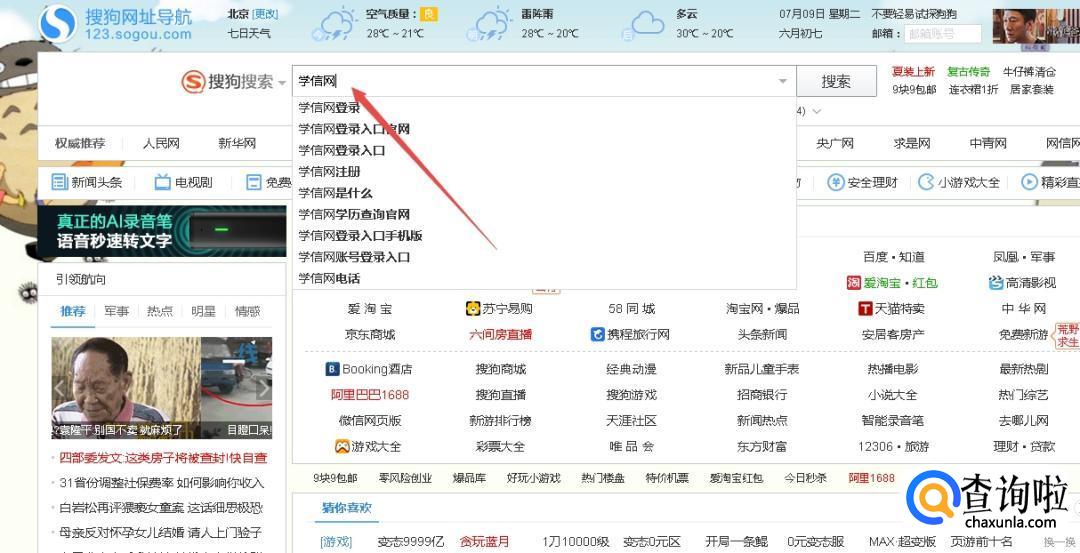Open the 东方财富 link

coord(762,446)
